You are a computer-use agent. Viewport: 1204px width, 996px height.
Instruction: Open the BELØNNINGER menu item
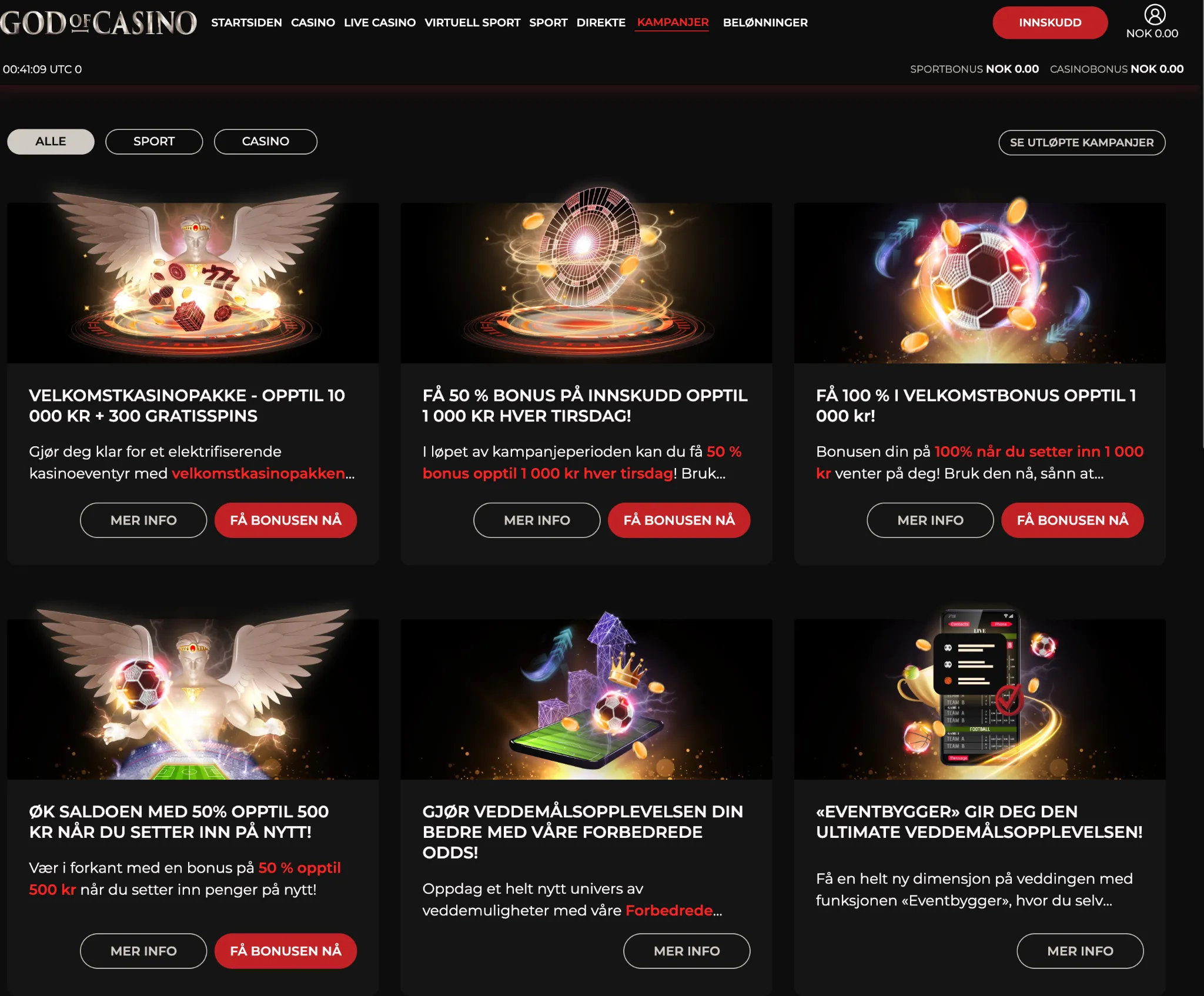tap(765, 22)
